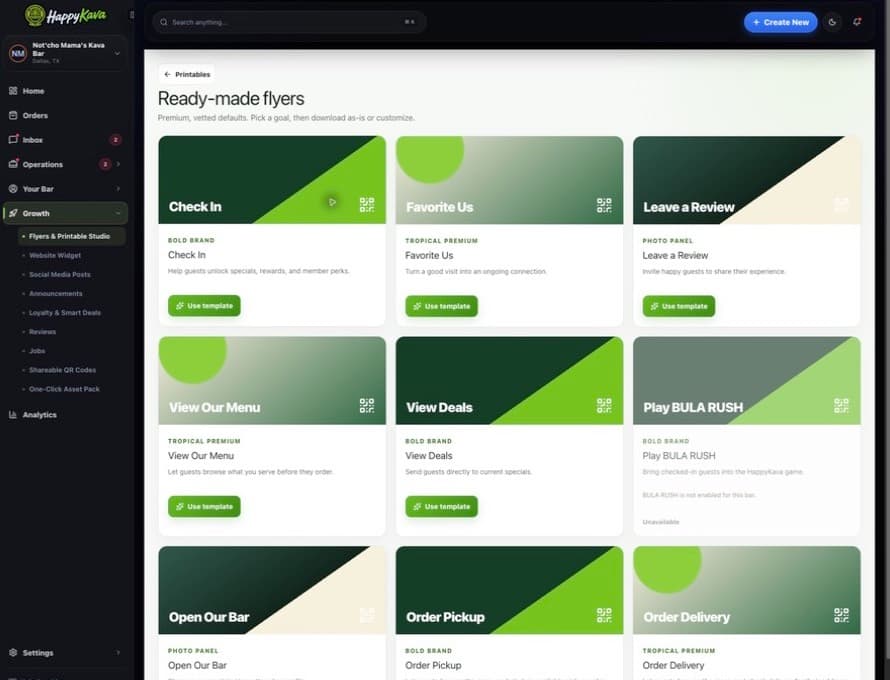The width and height of the screenshot is (890, 680).
Task: Select Website Widget submenu item
Action: pyautogui.click(x=55, y=255)
